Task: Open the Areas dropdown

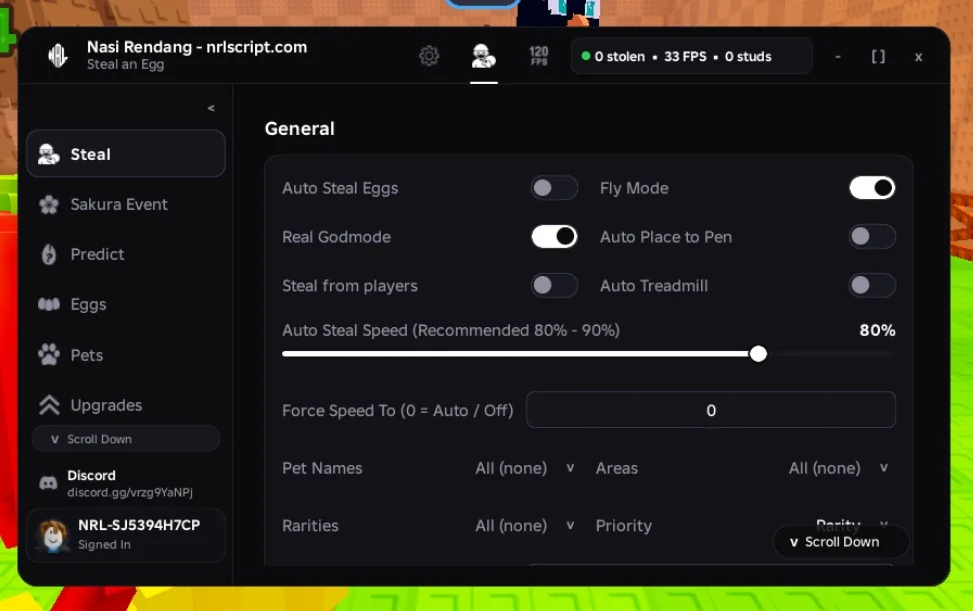Action: tap(838, 468)
